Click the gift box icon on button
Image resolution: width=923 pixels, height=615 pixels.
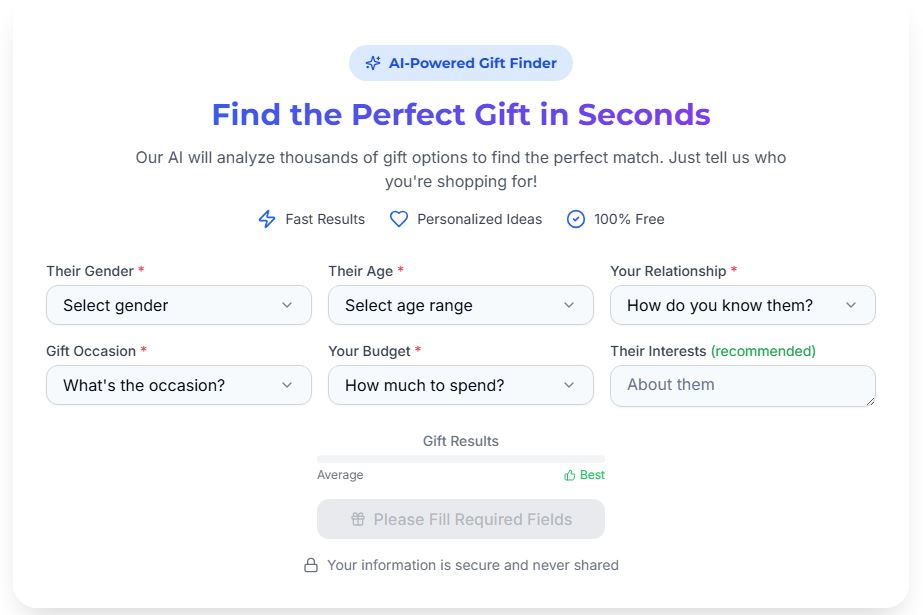(358, 519)
